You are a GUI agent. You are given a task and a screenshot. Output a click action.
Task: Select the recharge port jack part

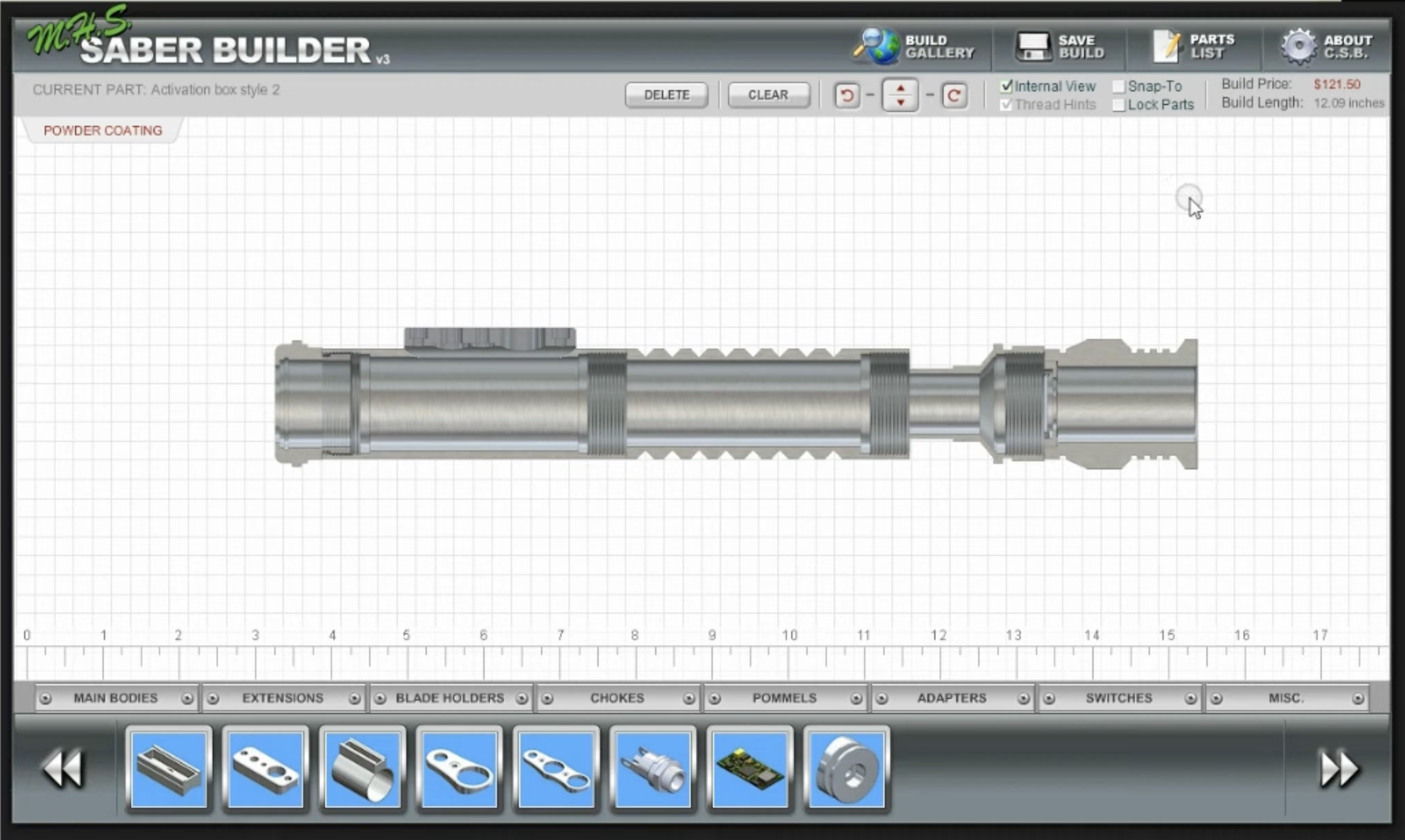click(x=653, y=769)
